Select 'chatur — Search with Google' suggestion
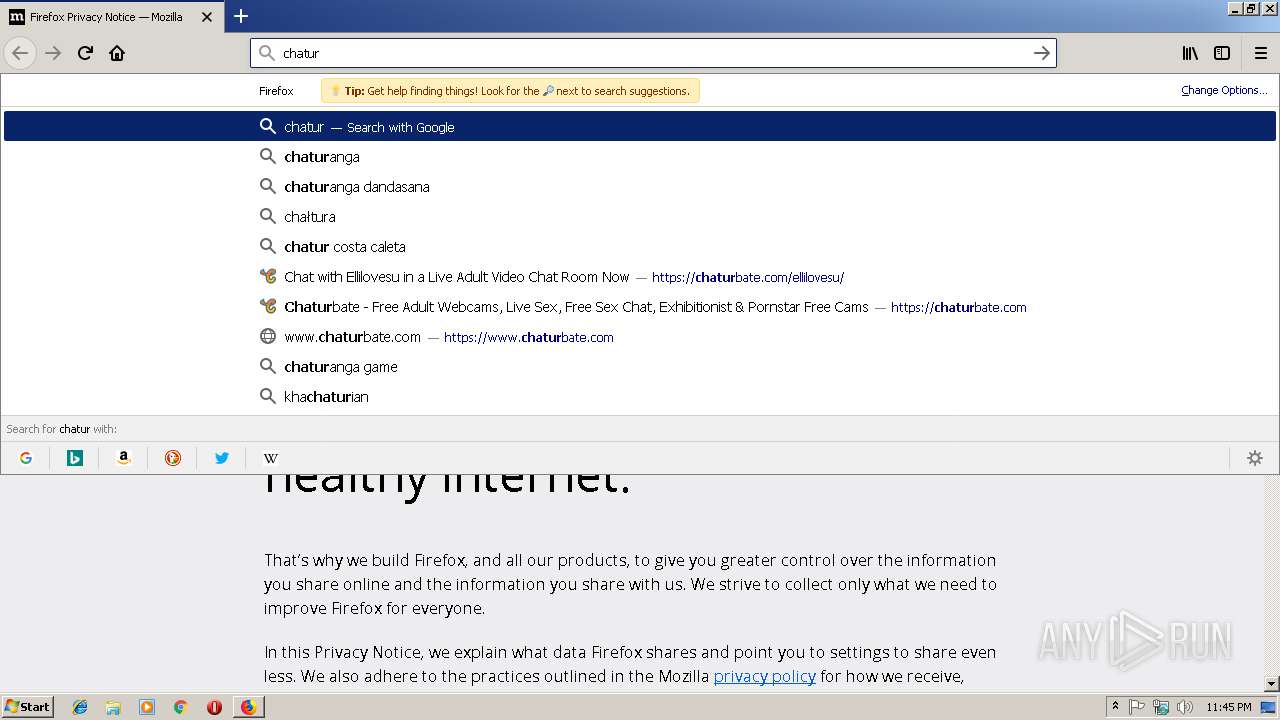 (x=640, y=127)
